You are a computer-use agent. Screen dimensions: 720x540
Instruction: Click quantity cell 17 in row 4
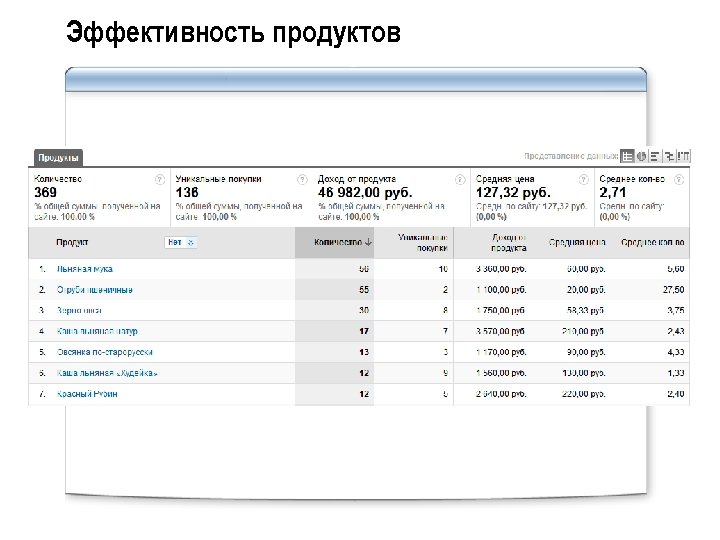tap(364, 331)
